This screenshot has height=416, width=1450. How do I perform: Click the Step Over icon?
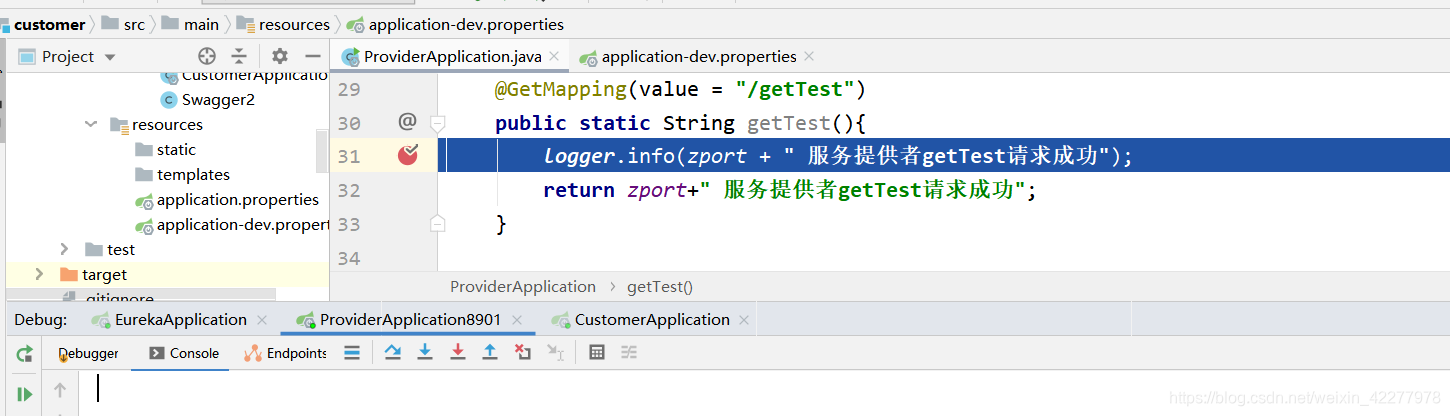(393, 352)
